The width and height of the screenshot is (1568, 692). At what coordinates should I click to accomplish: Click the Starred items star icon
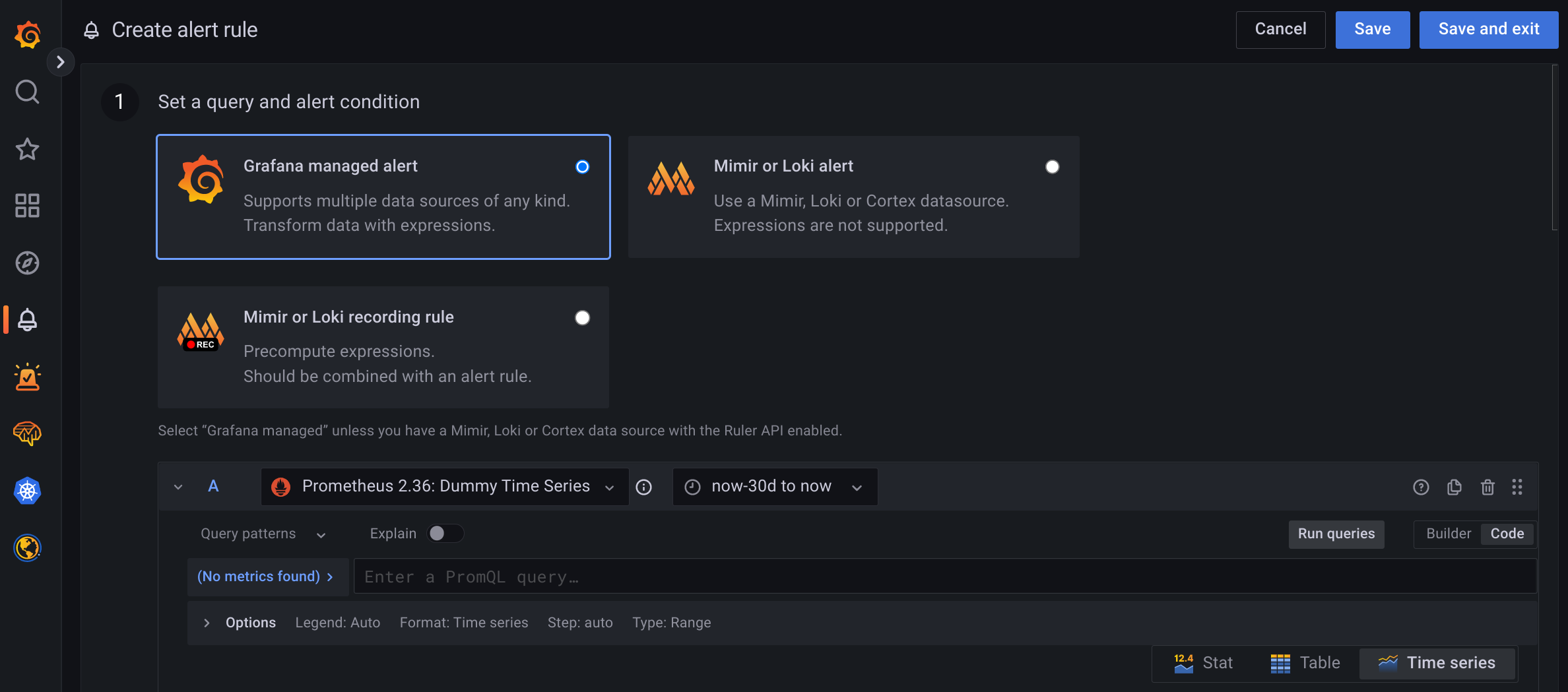tap(27, 149)
